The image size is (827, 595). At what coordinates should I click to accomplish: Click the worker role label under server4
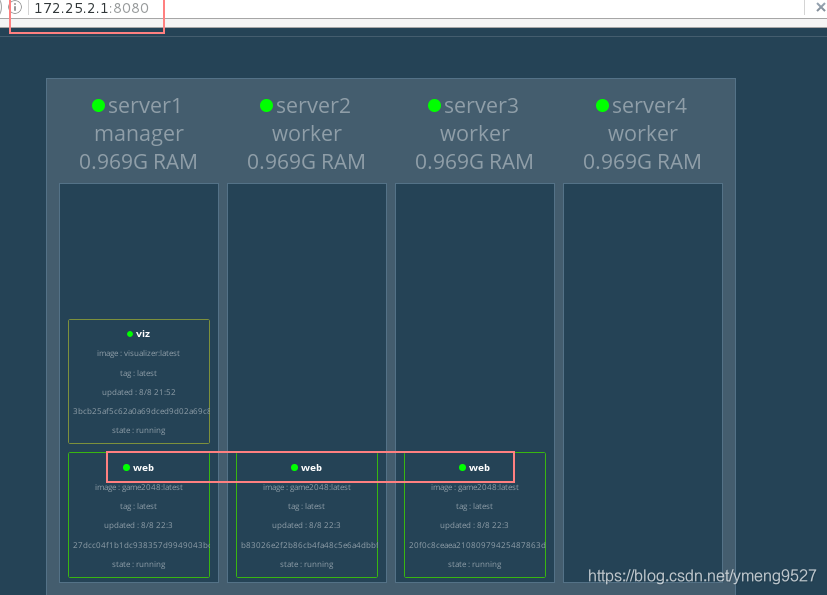[642, 134]
